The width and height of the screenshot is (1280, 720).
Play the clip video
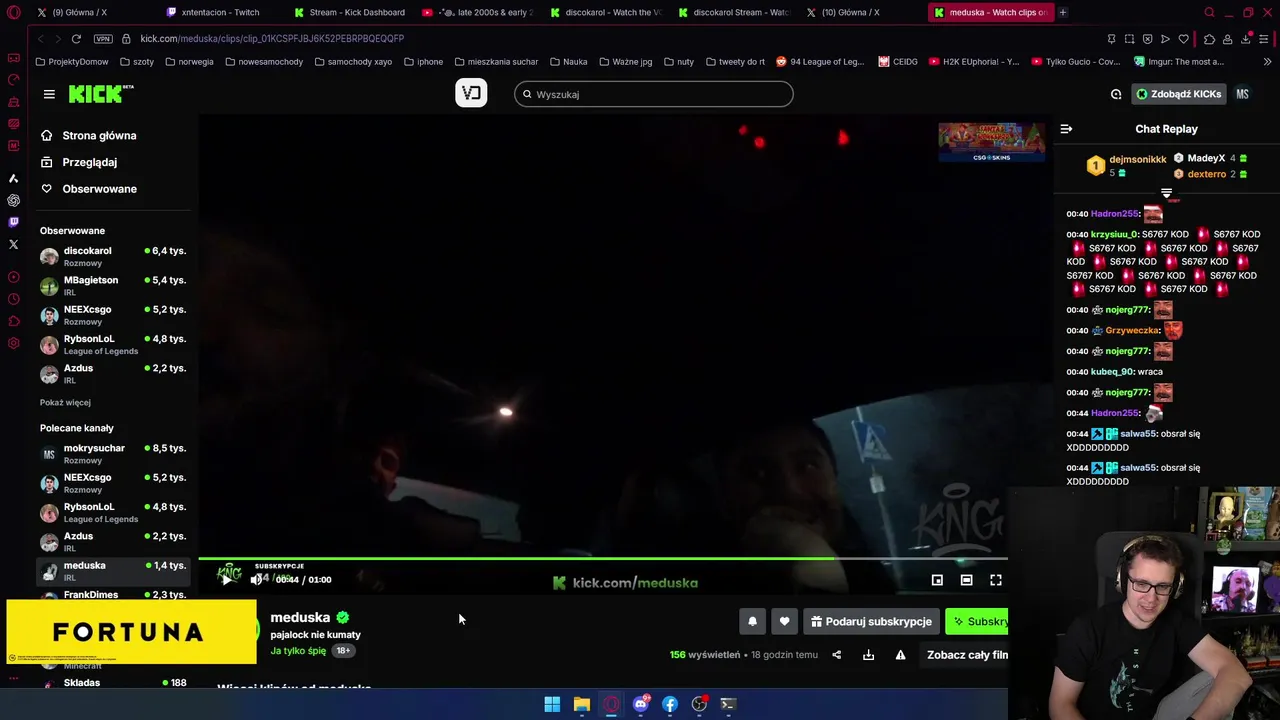226,579
